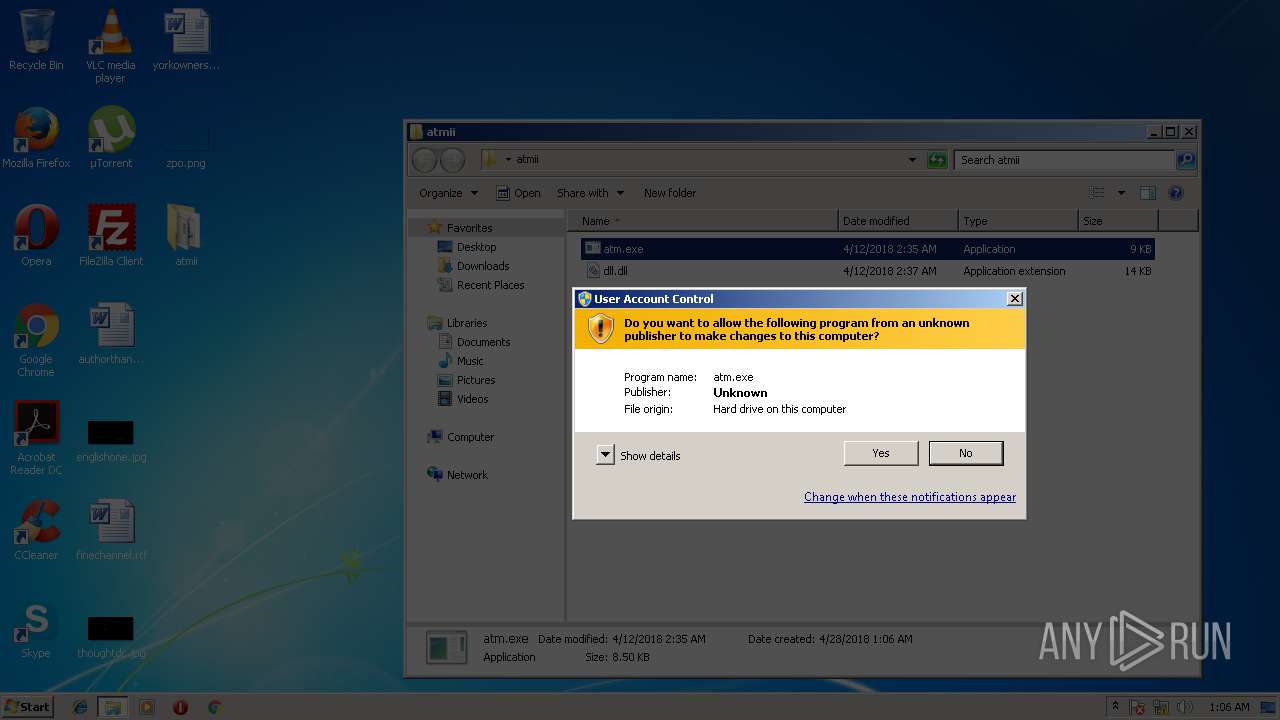This screenshot has height=720, width=1280.
Task: Open the Organize menu in Explorer
Action: [448, 193]
